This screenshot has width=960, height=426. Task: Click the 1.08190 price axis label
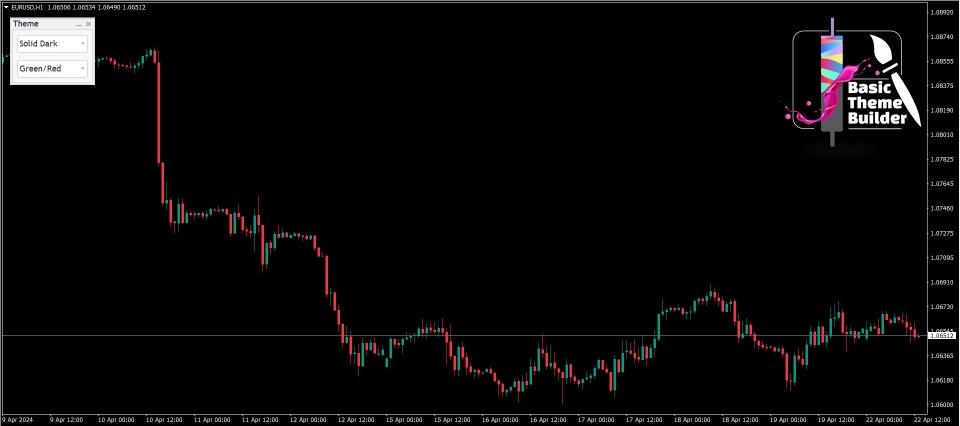coord(941,110)
